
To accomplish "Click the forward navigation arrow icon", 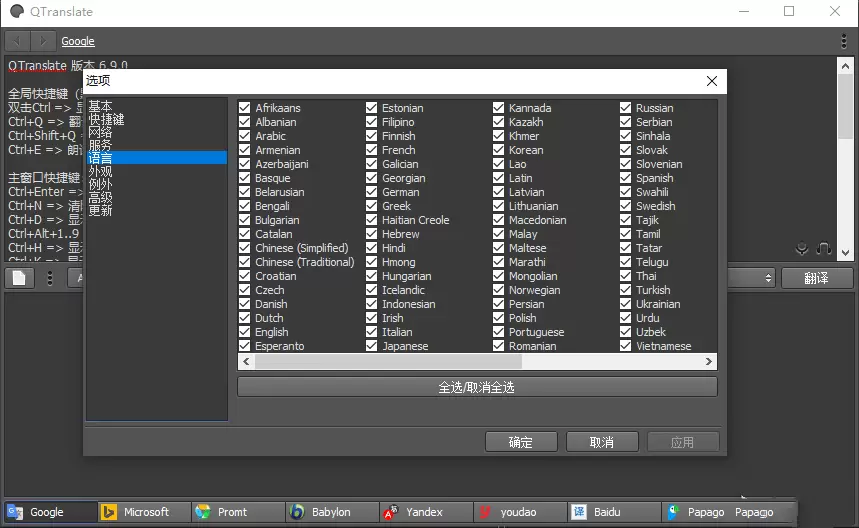I will [43, 41].
